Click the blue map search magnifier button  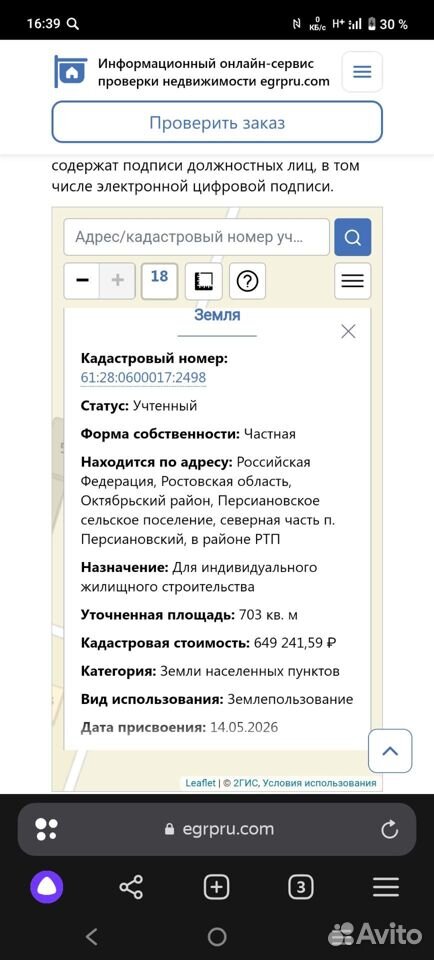pos(353,237)
